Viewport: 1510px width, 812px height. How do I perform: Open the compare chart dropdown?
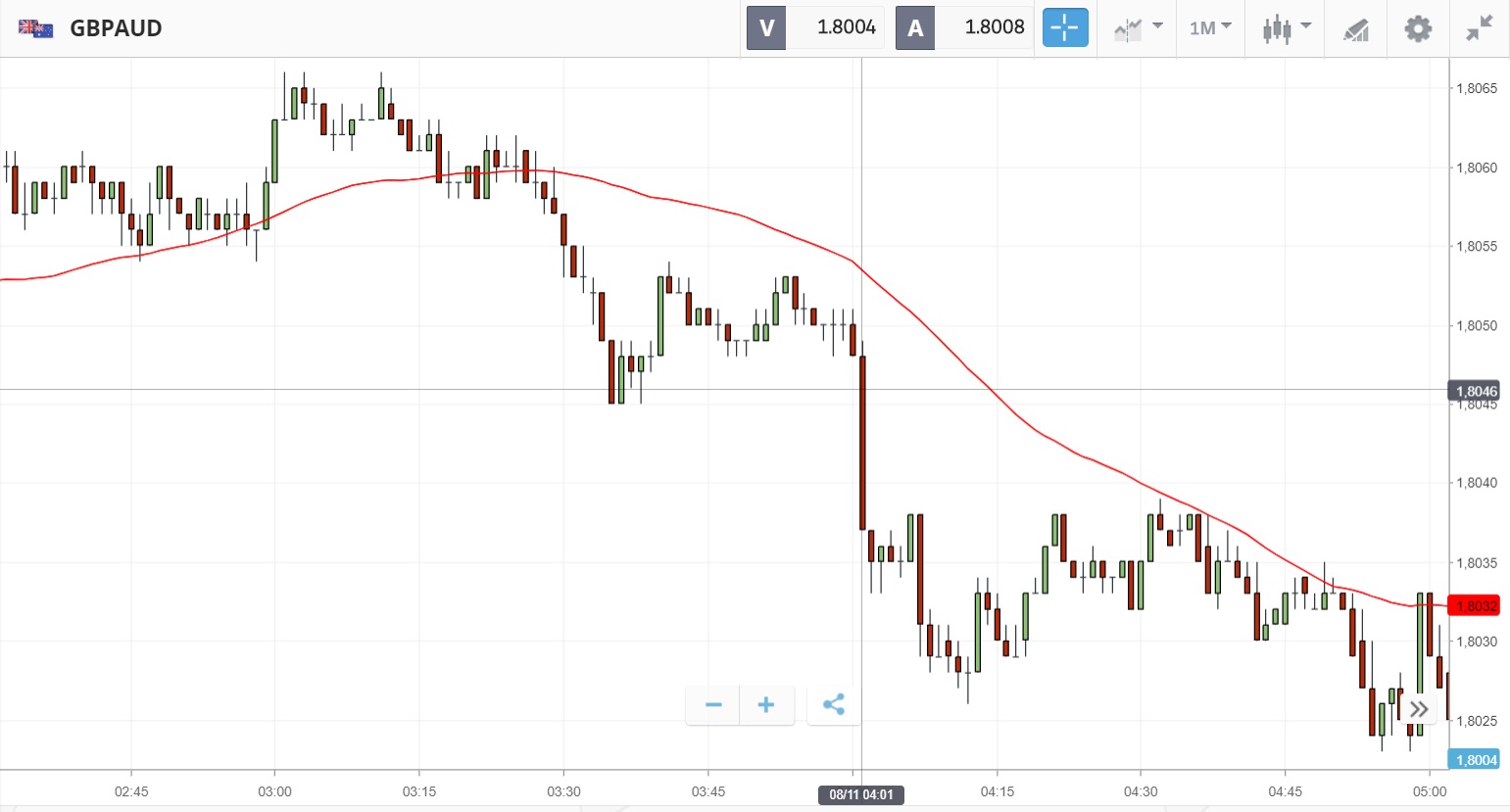[1138, 27]
